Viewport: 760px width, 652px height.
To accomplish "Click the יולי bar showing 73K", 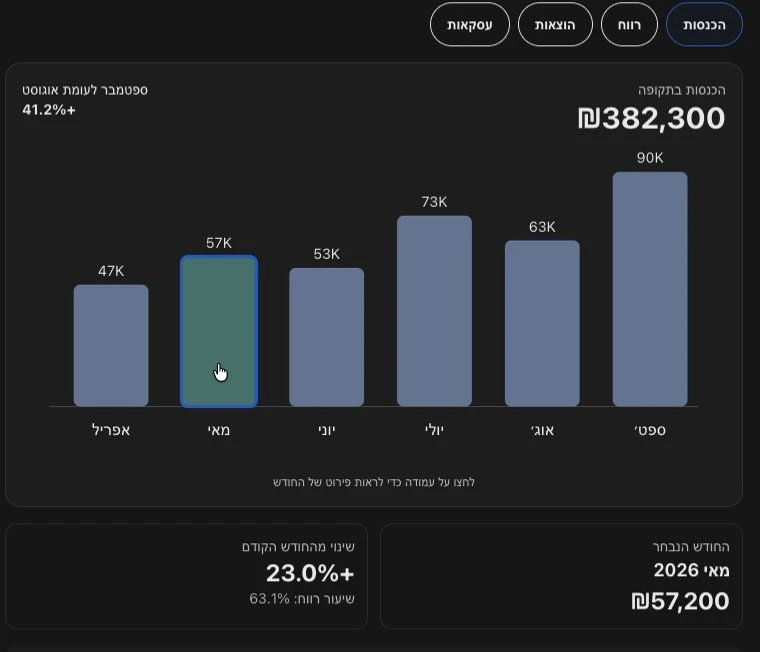I will 434,311.
